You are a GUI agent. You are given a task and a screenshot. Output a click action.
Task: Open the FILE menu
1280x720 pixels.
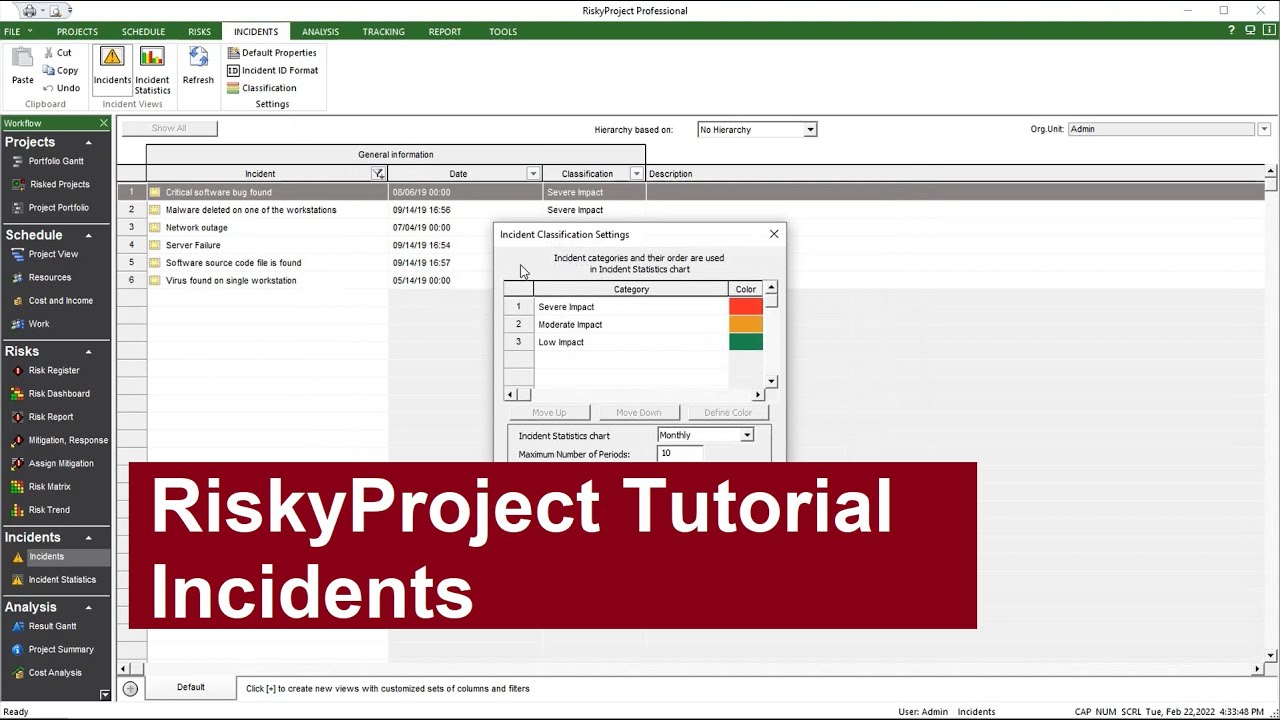(18, 32)
